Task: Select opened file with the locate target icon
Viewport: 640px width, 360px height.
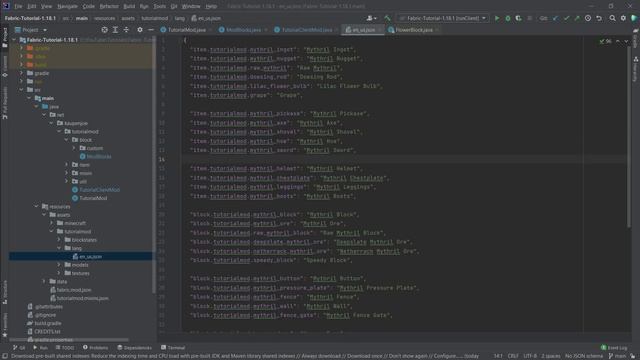Action: pos(104,30)
